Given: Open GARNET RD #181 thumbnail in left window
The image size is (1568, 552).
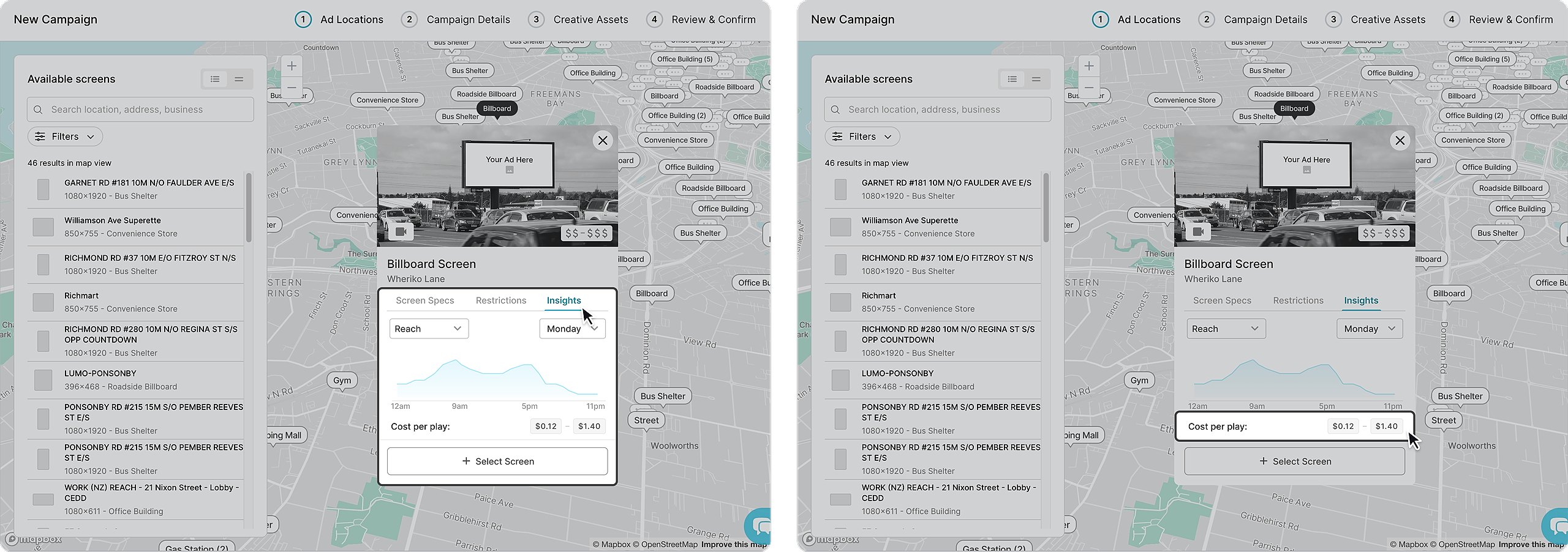Looking at the screenshot, I should pos(43,189).
